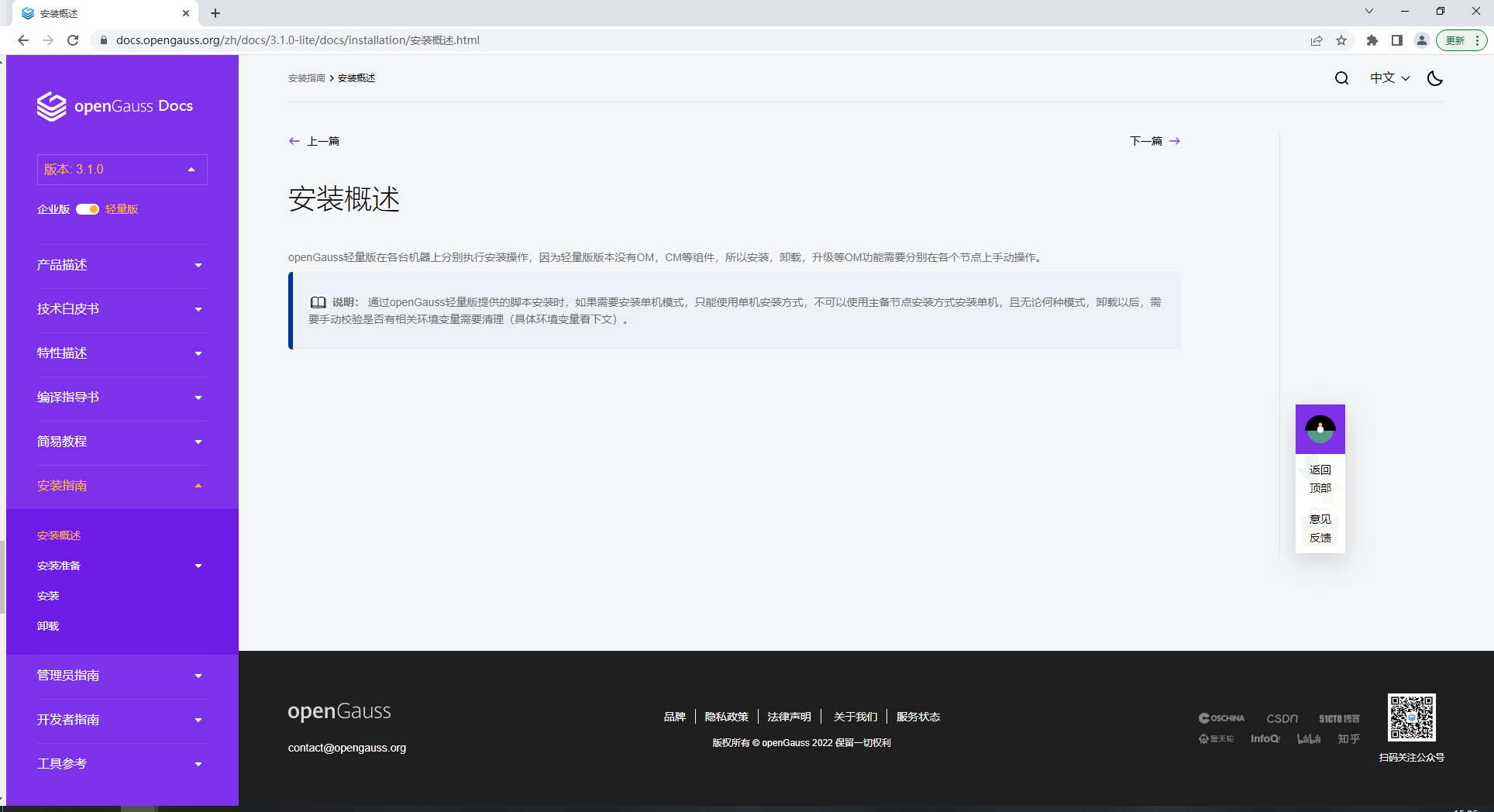Expand the 开发者指南 section
This screenshot has width=1494, height=812.
pyautogui.click(x=122, y=720)
